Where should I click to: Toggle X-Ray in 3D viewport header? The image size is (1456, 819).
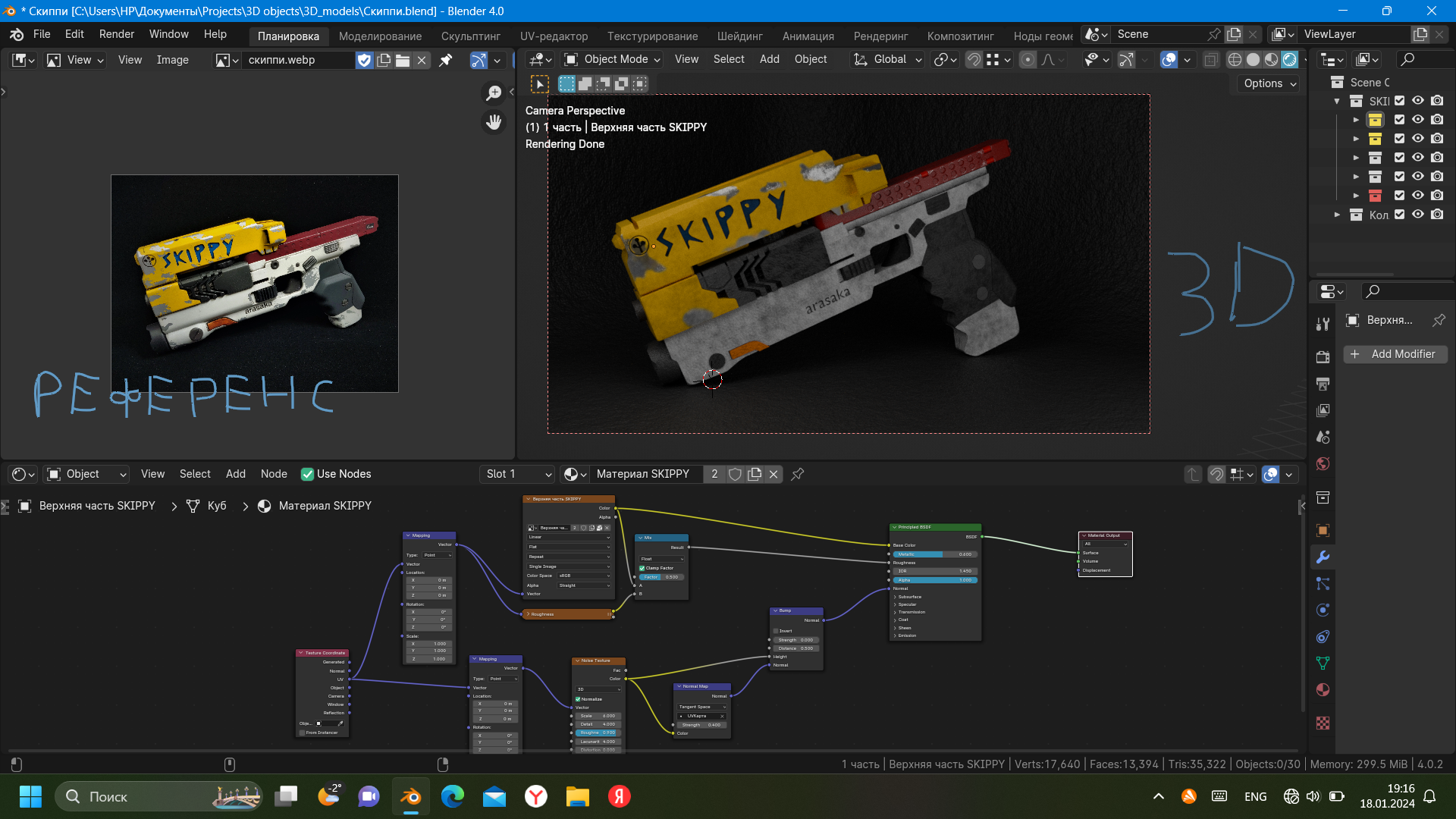pos(1211,59)
